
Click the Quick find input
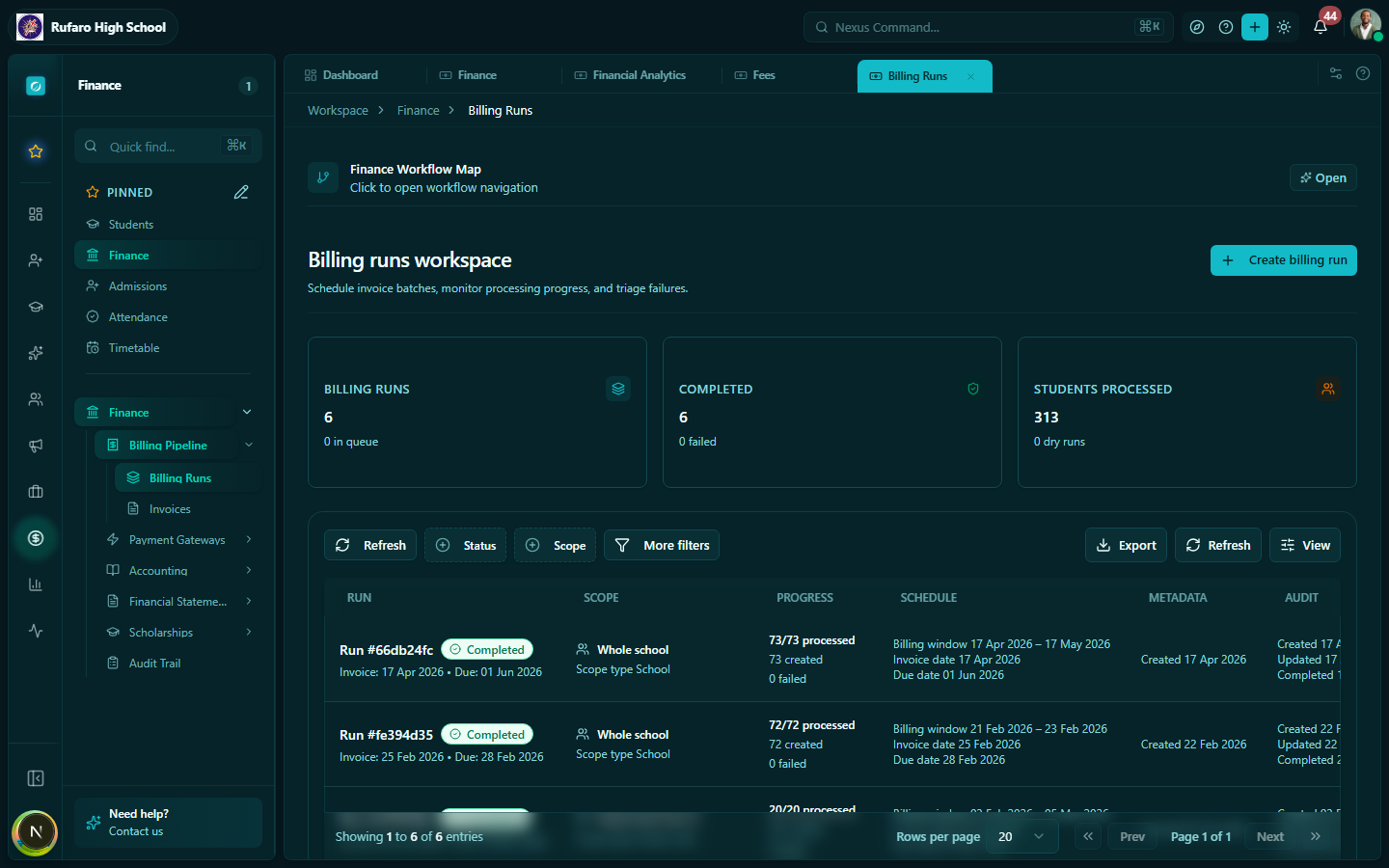pos(168,146)
